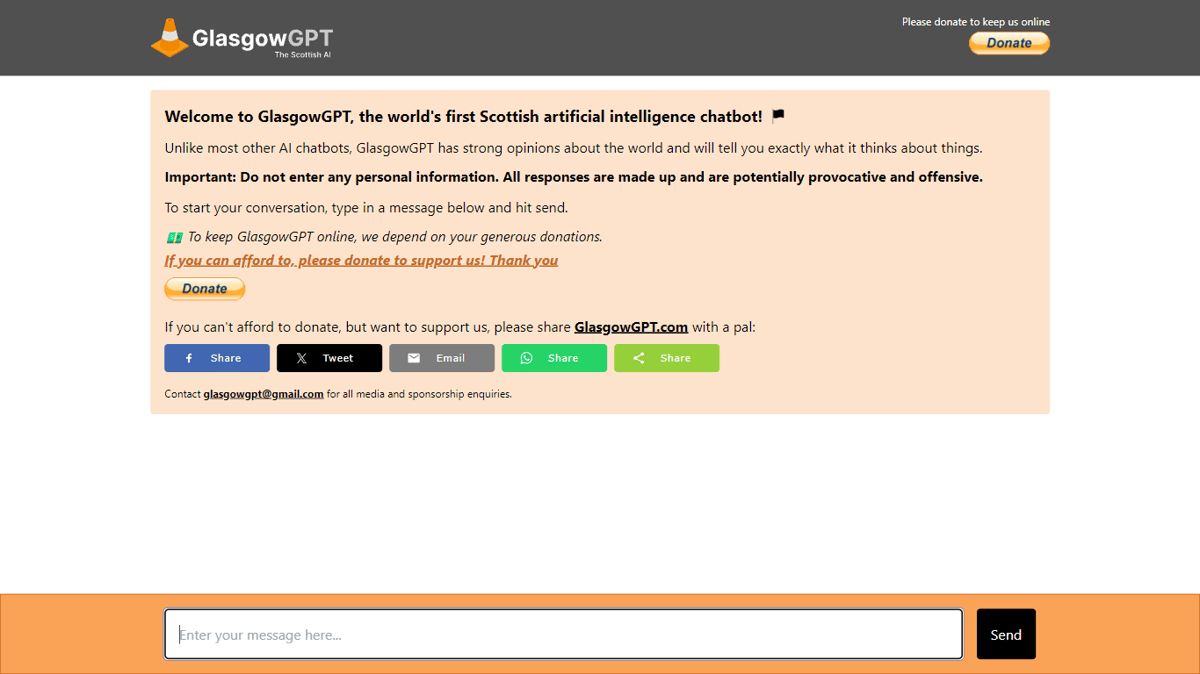1200x674 pixels.
Task: Click the grey Email share button
Action: pyautogui.click(x=442, y=358)
